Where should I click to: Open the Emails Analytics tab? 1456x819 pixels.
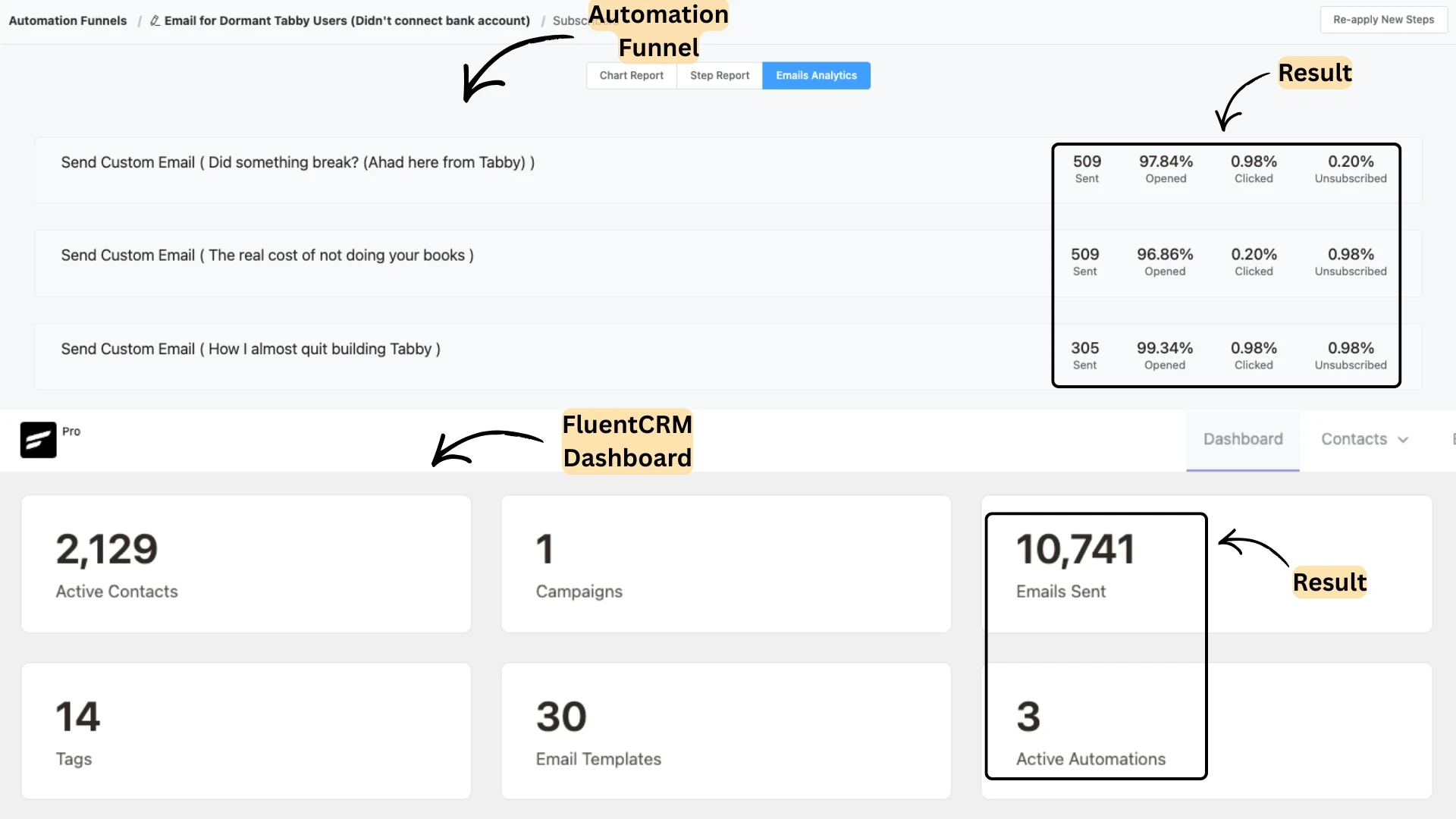click(x=816, y=75)
